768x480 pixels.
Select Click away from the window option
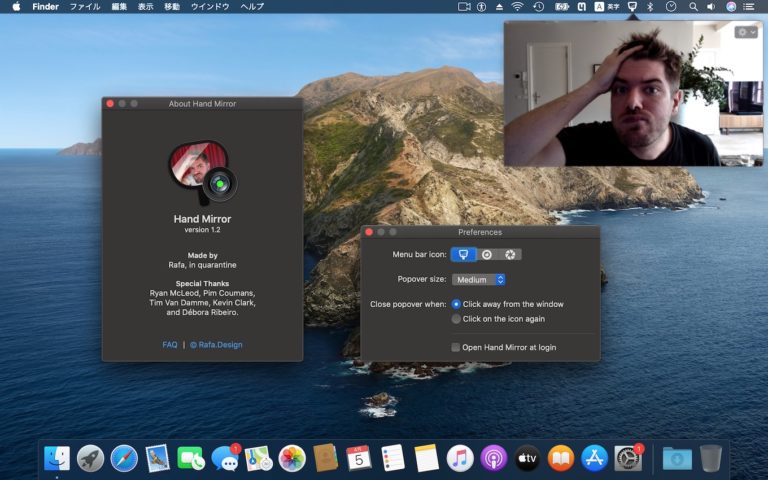(x=507, y=304)
